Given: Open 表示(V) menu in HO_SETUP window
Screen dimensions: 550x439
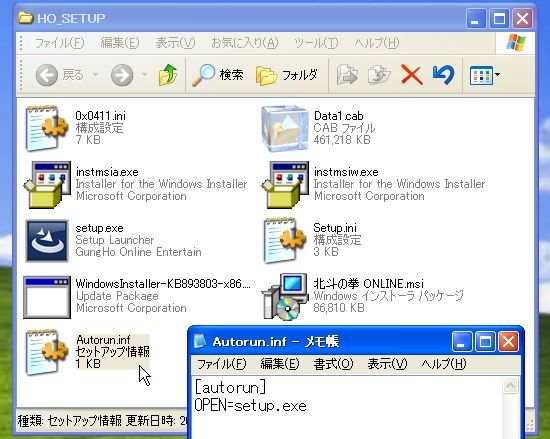Looking at the screenshot, I should (175, 43).
